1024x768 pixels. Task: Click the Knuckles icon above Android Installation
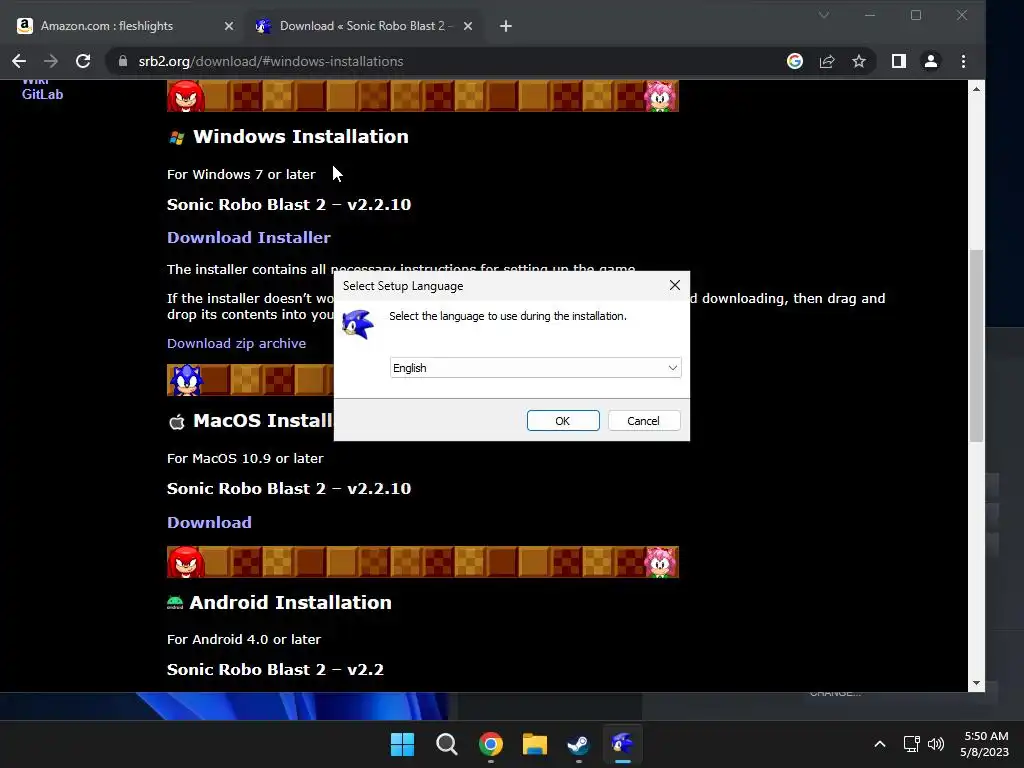click(186, 562)
